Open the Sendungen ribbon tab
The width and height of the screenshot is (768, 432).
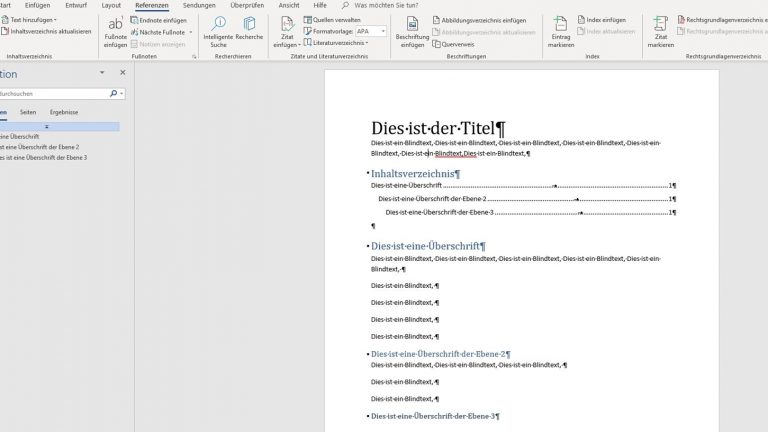199,5
